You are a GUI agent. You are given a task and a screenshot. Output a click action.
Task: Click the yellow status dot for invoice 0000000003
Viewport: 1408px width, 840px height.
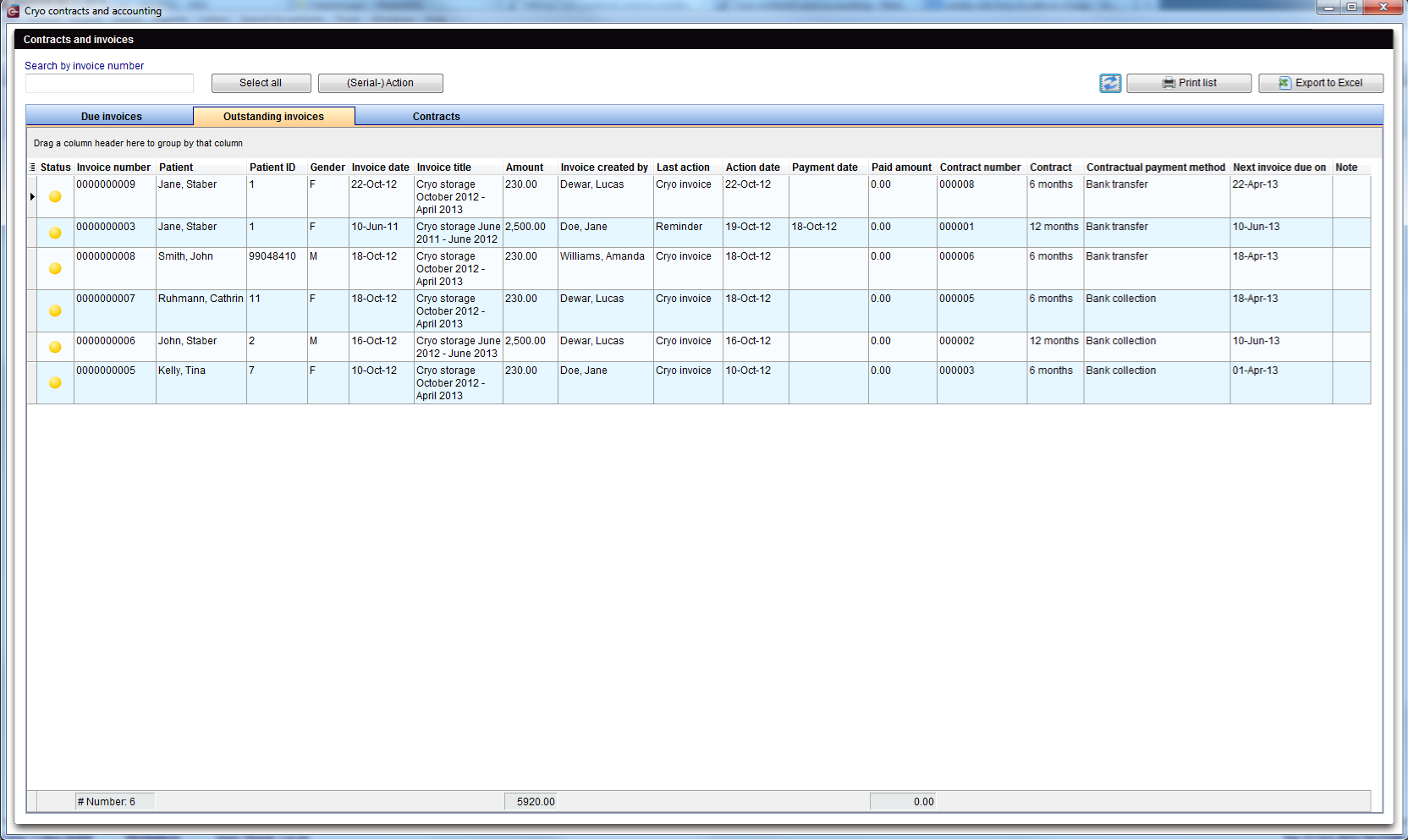[55, 233]
